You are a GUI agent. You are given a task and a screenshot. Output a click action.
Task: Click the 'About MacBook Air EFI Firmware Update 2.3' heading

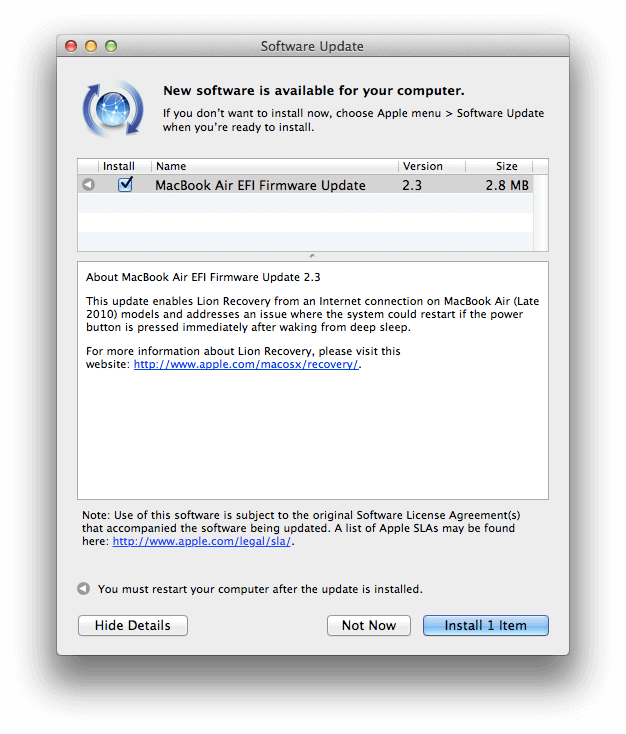[203, 277]
